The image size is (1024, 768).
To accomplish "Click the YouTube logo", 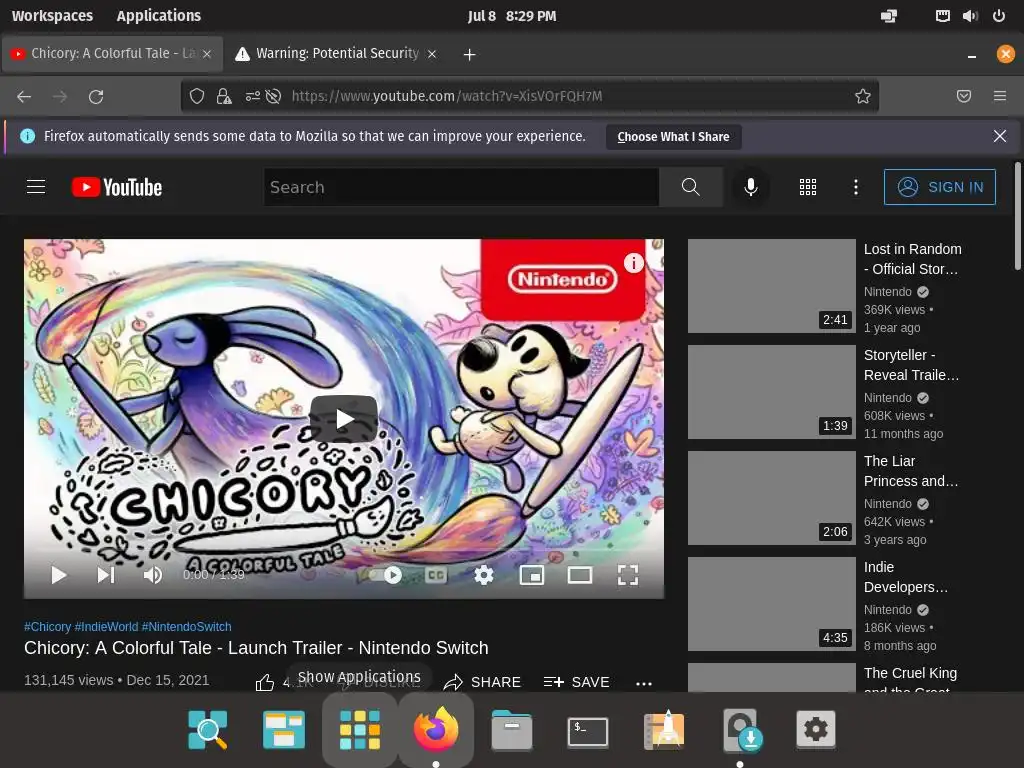I will coord(117,187).
